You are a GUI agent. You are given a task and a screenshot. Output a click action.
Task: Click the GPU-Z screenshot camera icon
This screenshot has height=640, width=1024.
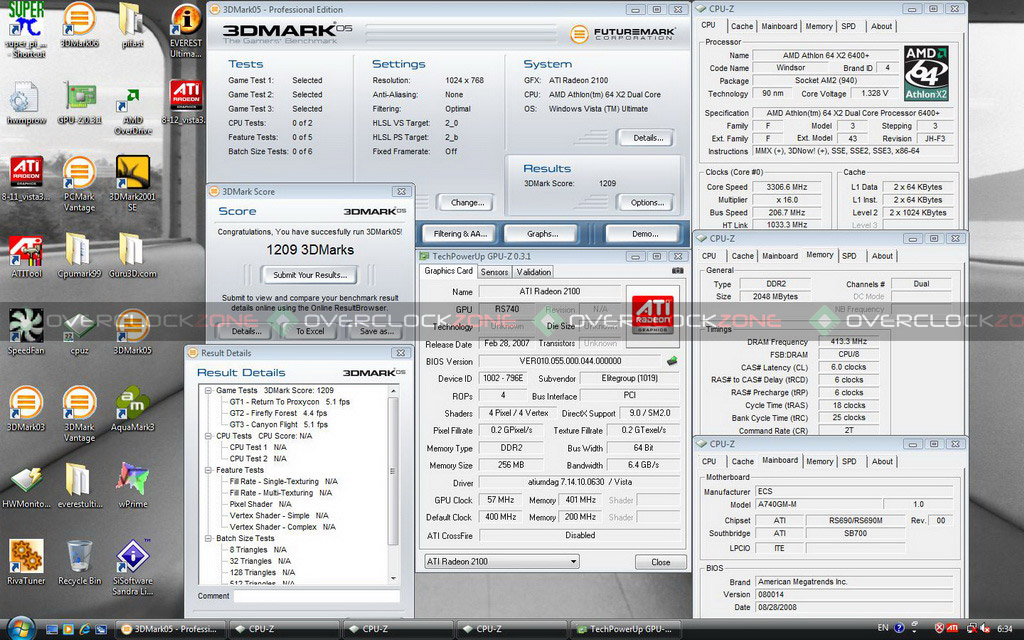(677, 271)
